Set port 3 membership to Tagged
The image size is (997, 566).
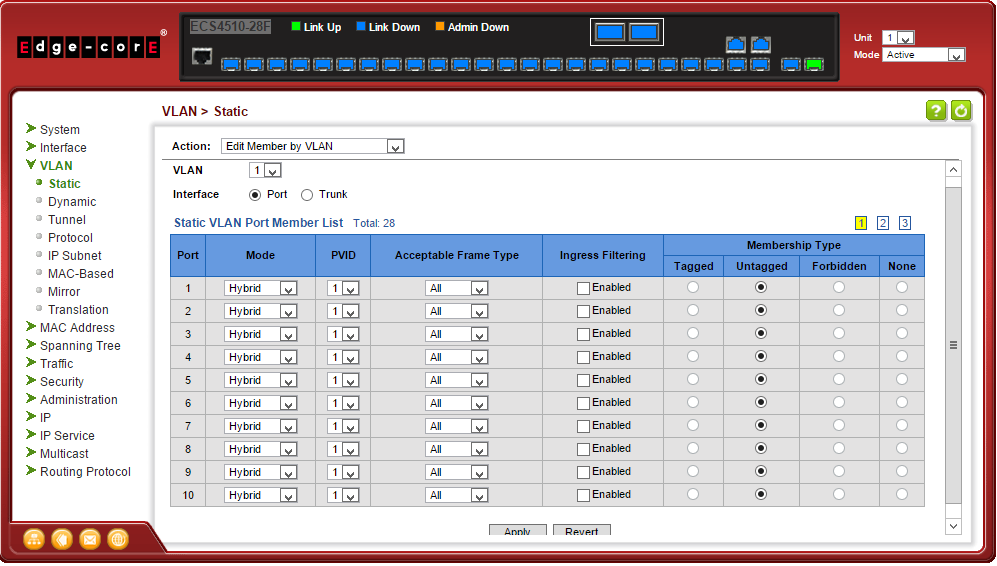693,333
